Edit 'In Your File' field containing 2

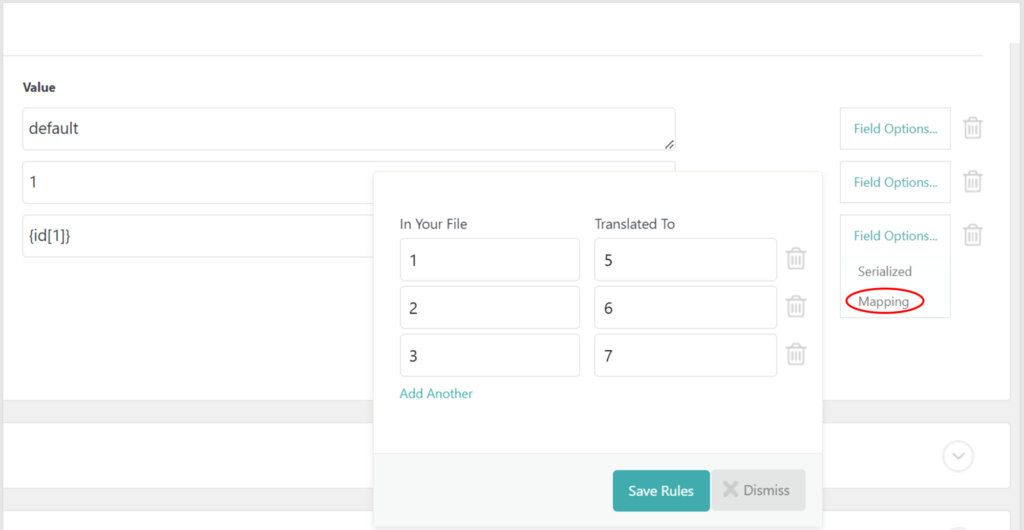(x=490, y=307)
